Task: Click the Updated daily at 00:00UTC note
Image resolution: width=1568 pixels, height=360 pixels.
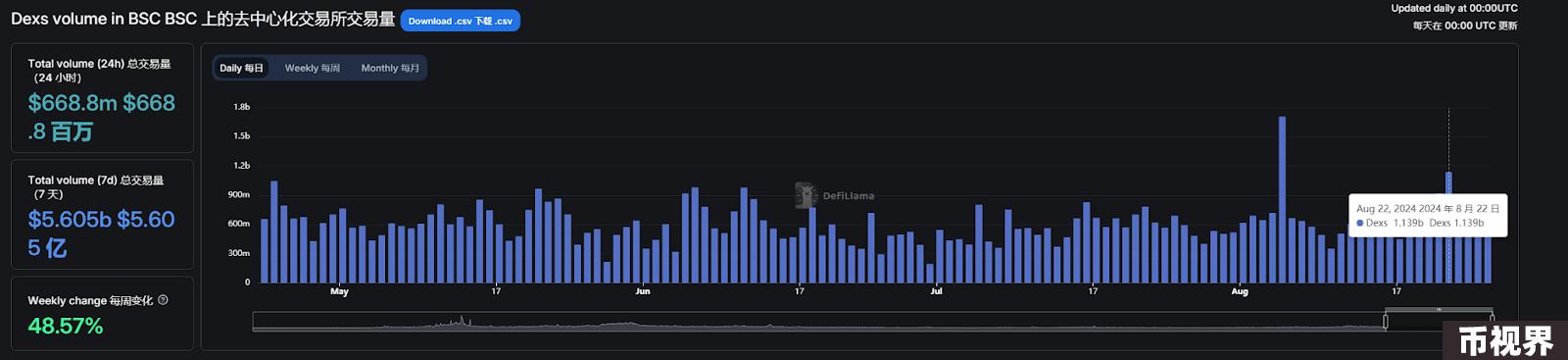Action: (1454, 8)
